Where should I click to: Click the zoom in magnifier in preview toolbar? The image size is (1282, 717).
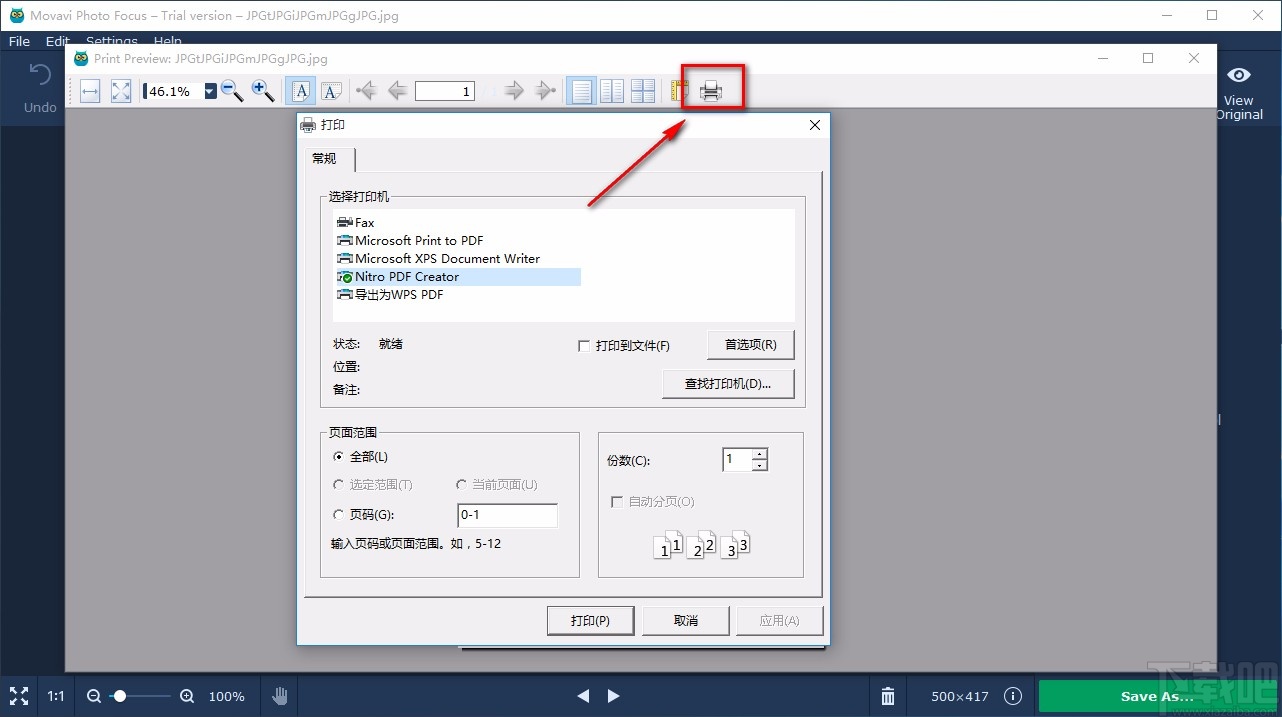coord(263,91)
